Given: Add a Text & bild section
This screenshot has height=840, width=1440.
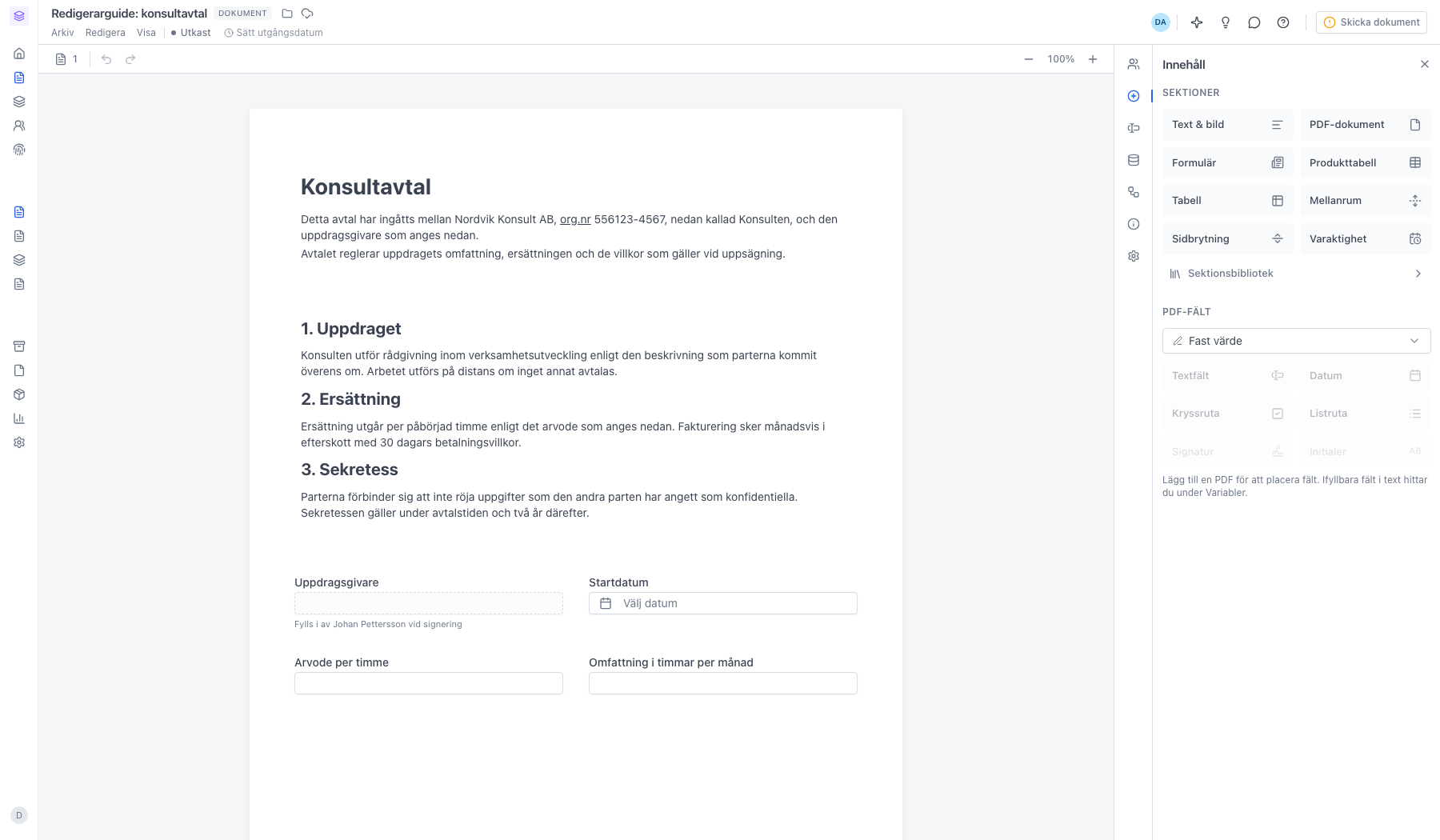Looking at the screenshot, I should coord(1227,125).
